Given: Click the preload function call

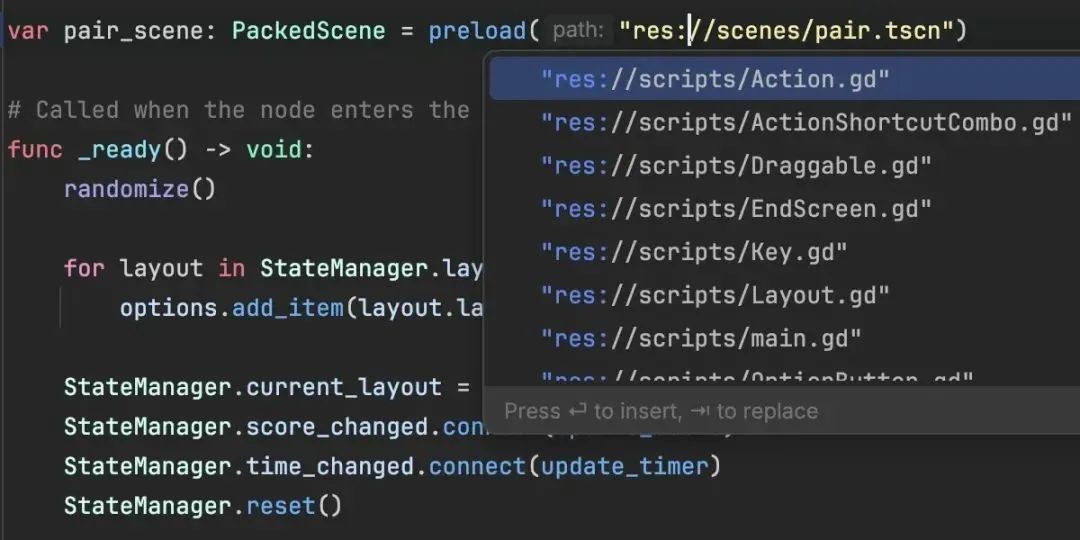Looking at the screenshot, I should click(x=477, y=31).
